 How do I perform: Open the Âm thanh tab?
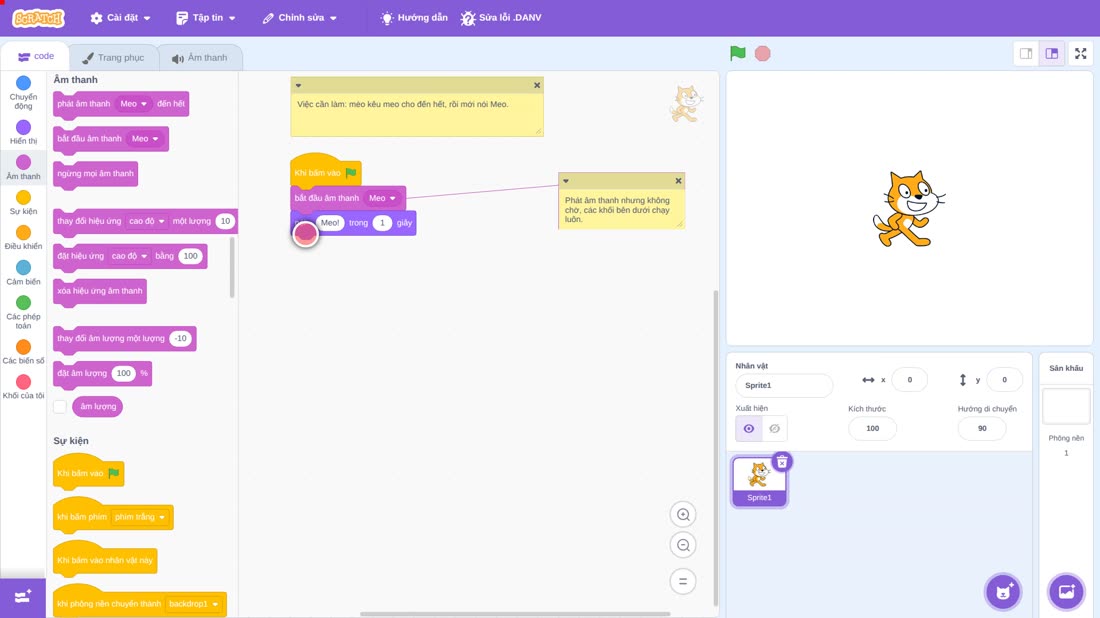(x=200, y=58)
